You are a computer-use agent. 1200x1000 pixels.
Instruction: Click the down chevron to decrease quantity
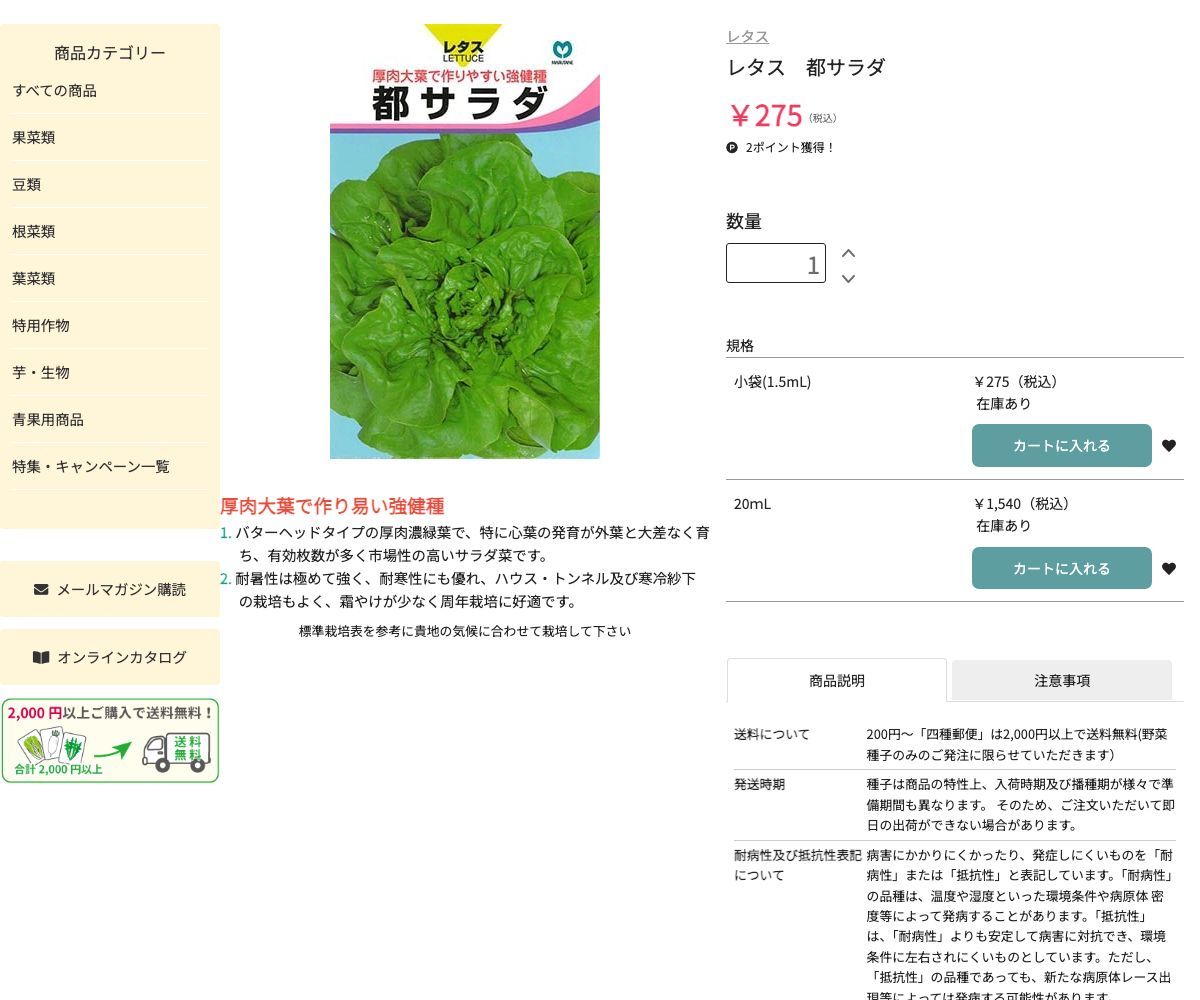point(848,279)
